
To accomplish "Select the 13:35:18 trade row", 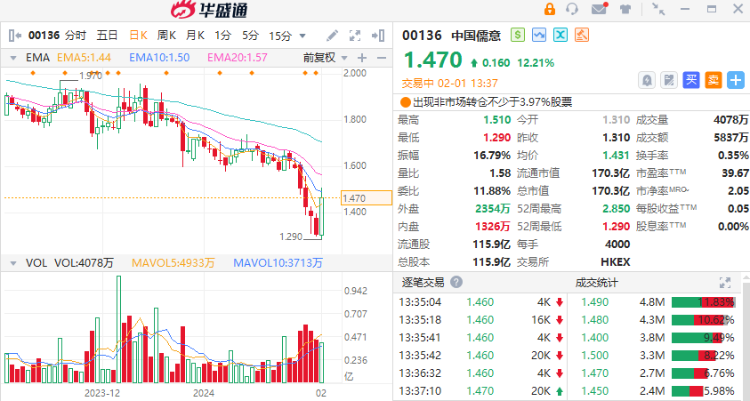I will (480, 320).
